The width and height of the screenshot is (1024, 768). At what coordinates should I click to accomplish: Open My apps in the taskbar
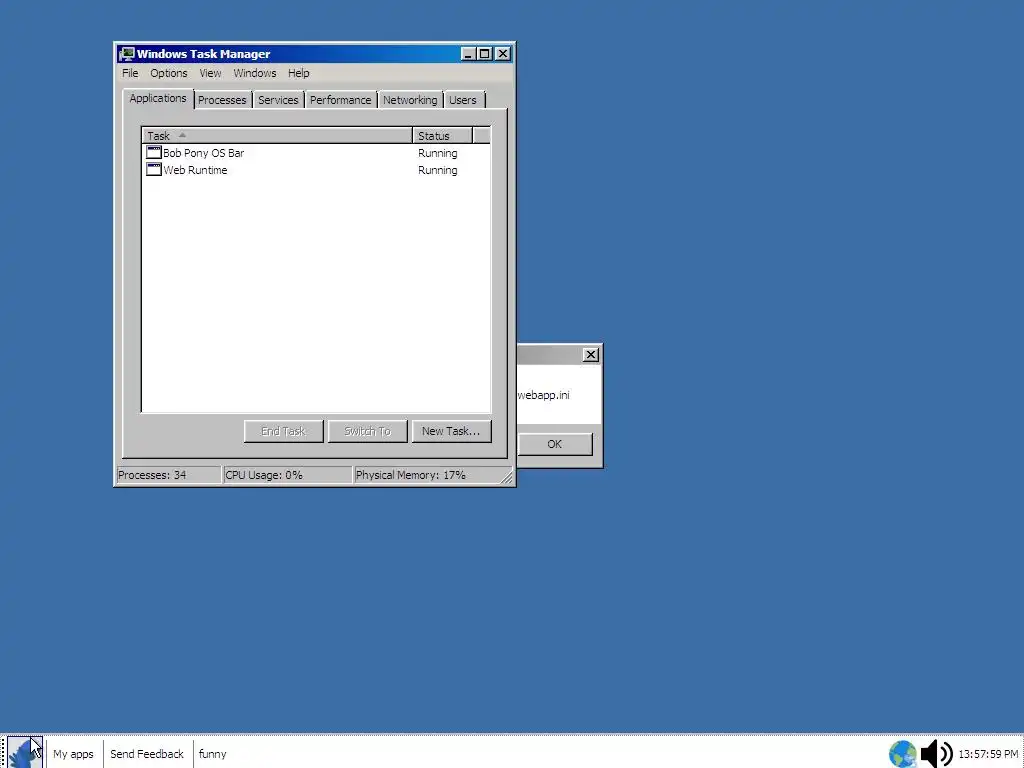tap(73, 754)
